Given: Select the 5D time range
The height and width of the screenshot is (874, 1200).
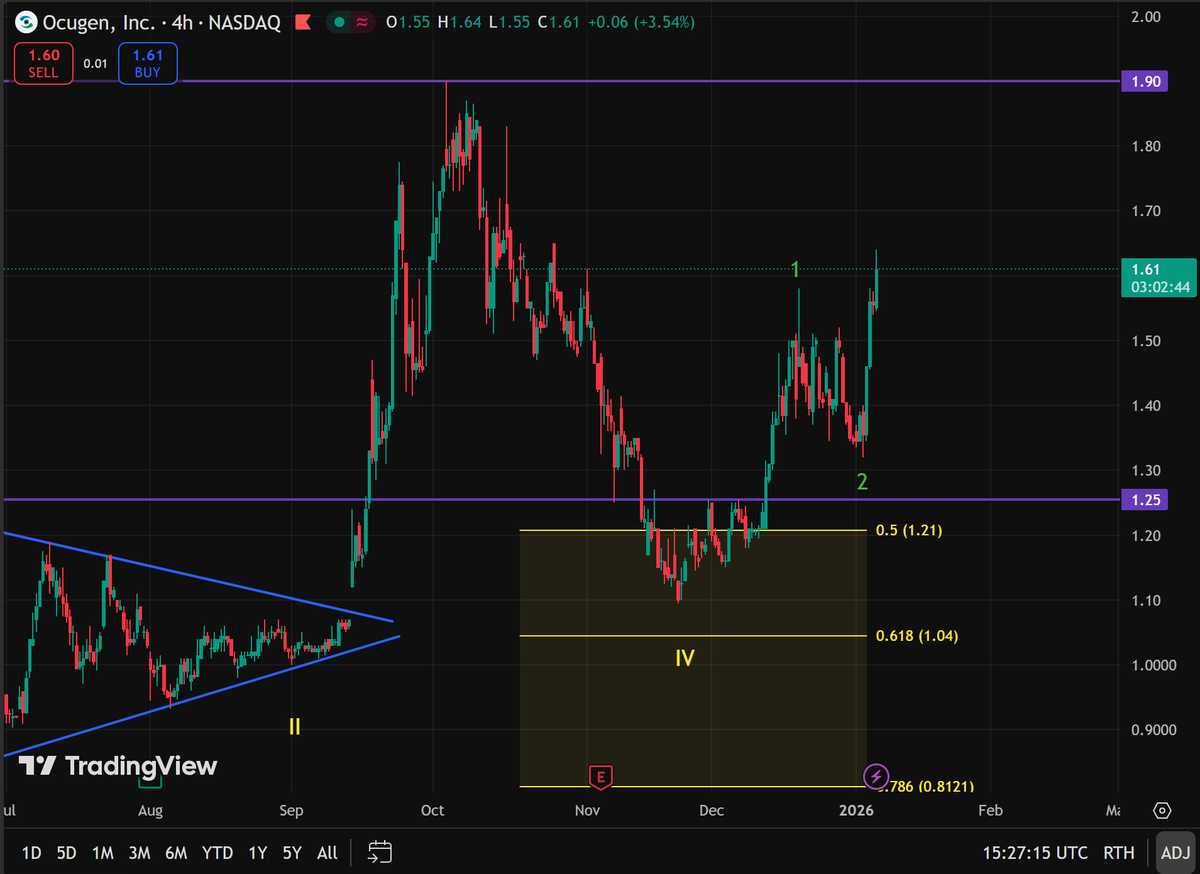Looking at the screenshot, I should tap(66, 853).
